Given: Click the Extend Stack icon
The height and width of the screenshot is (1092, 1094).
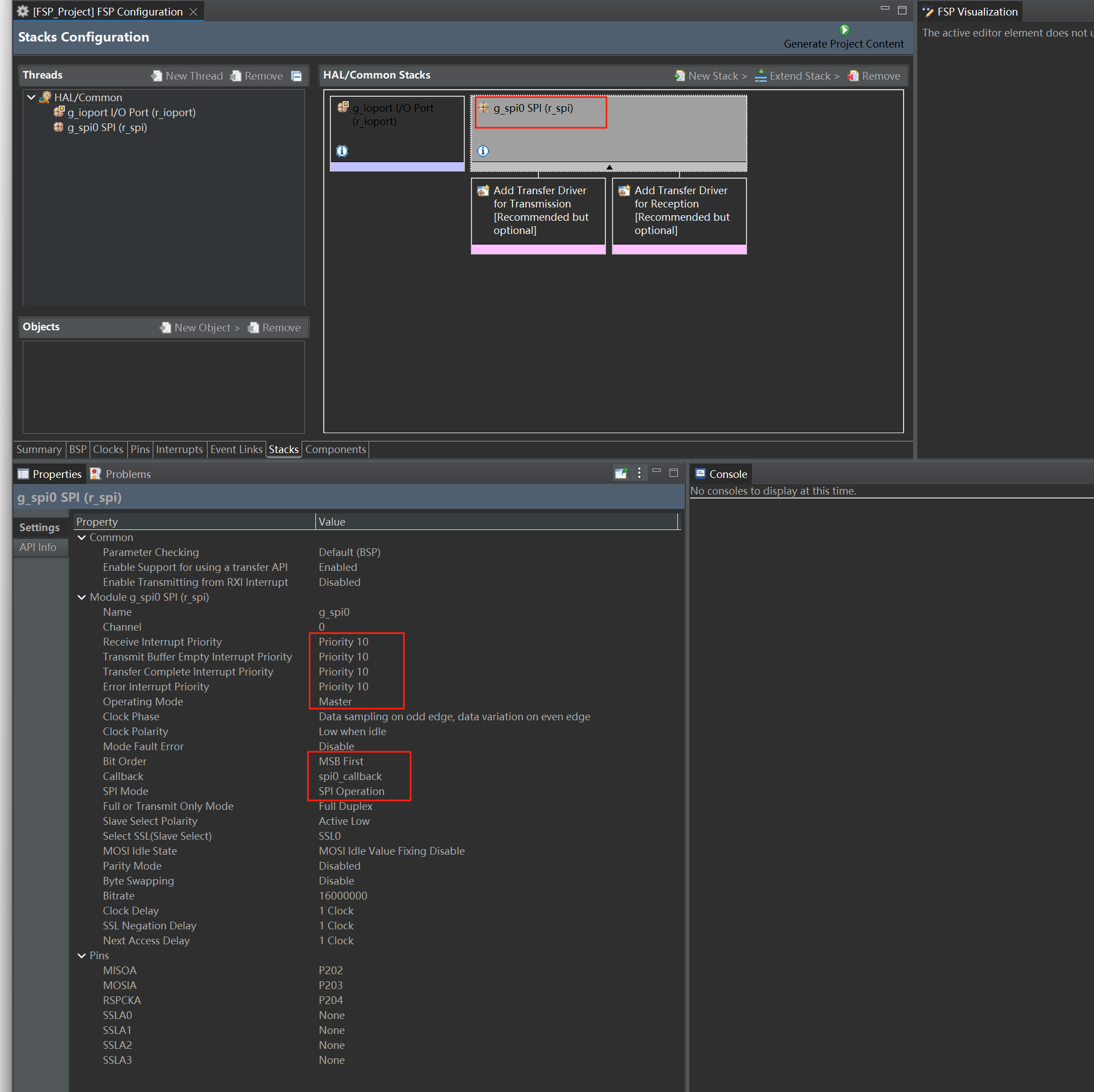Looking at the screenshot, I should 761,76.
